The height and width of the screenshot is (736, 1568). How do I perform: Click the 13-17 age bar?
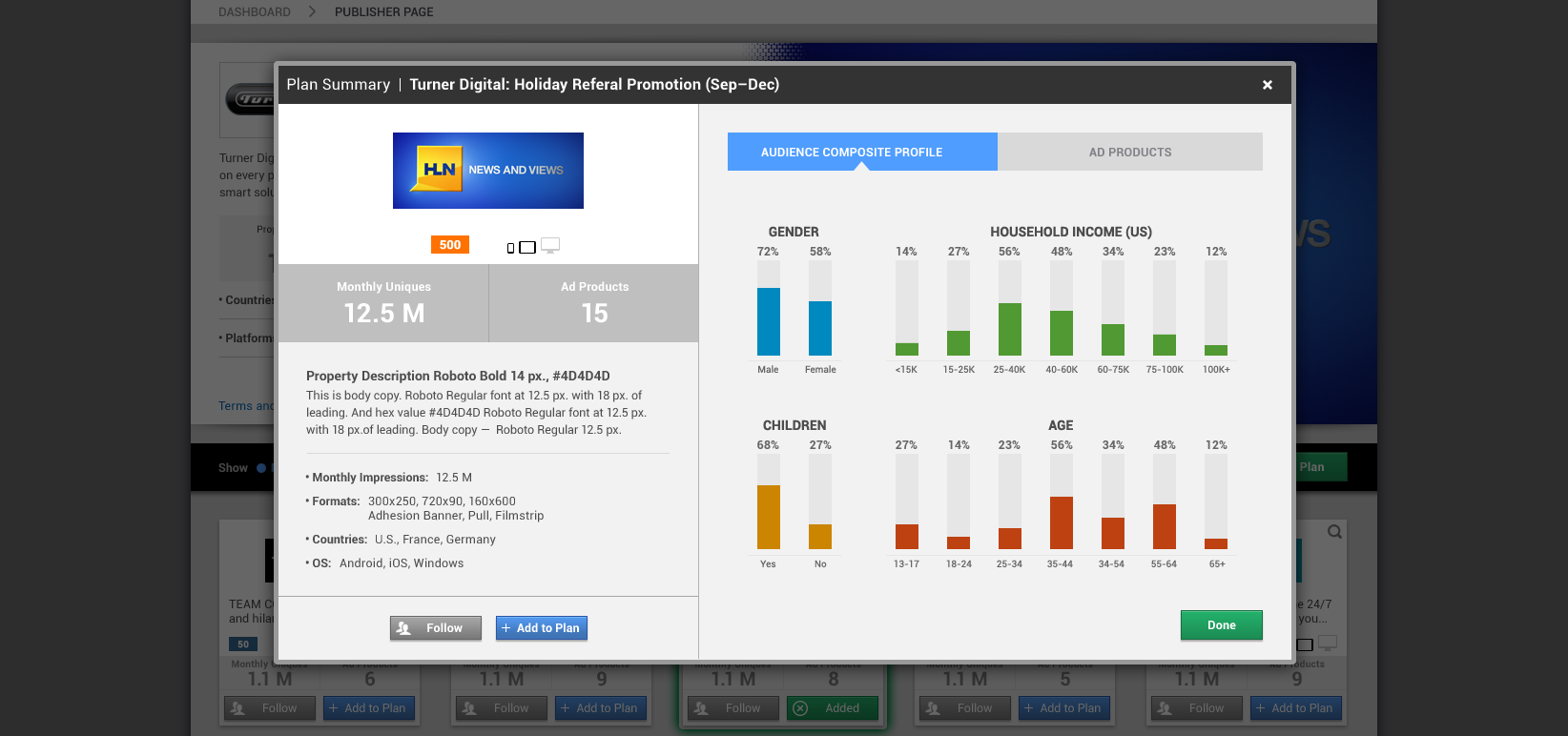coord(907,537)
